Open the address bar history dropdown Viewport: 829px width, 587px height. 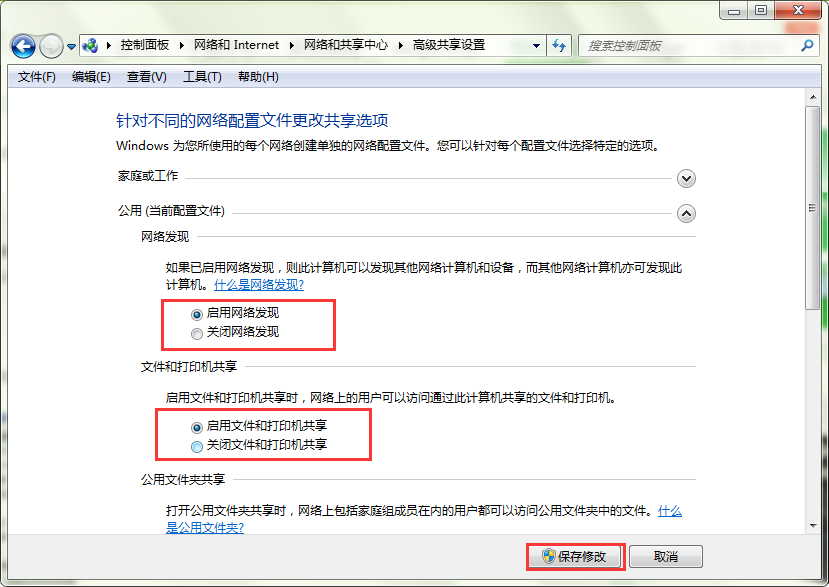coord(537,46)
